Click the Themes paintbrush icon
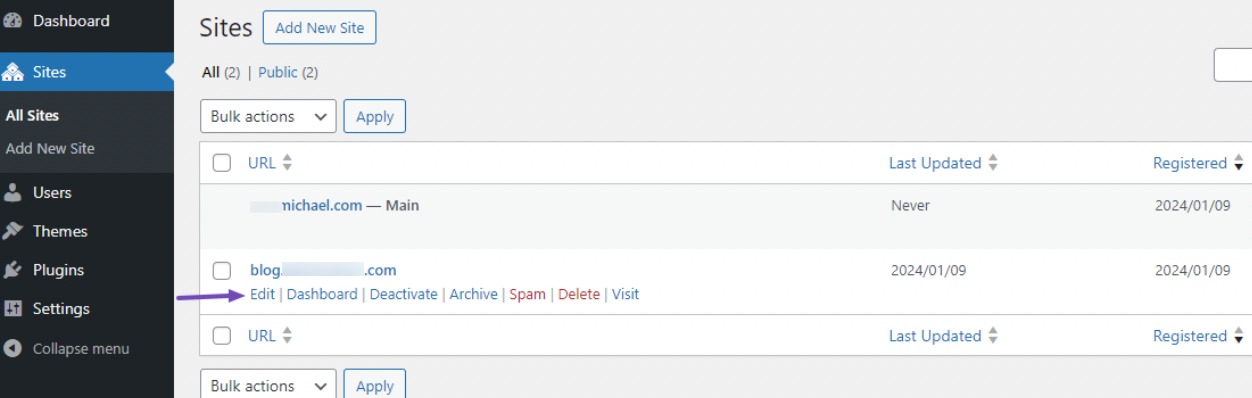 coord(13,231)
